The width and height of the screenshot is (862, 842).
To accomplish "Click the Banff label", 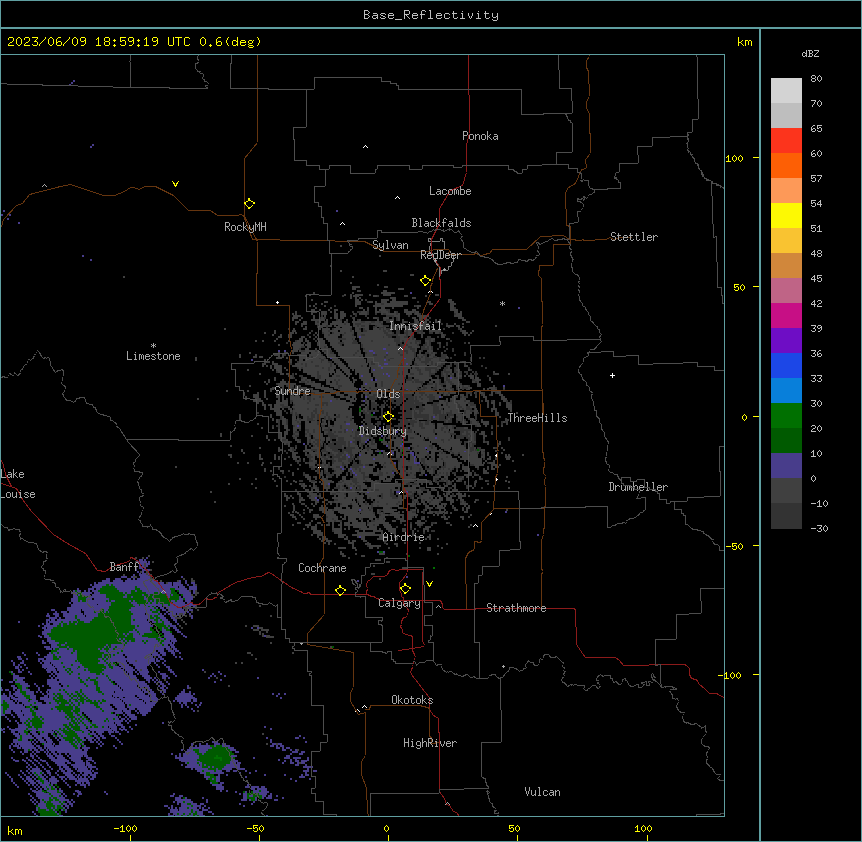I will (x=124, y=567).
